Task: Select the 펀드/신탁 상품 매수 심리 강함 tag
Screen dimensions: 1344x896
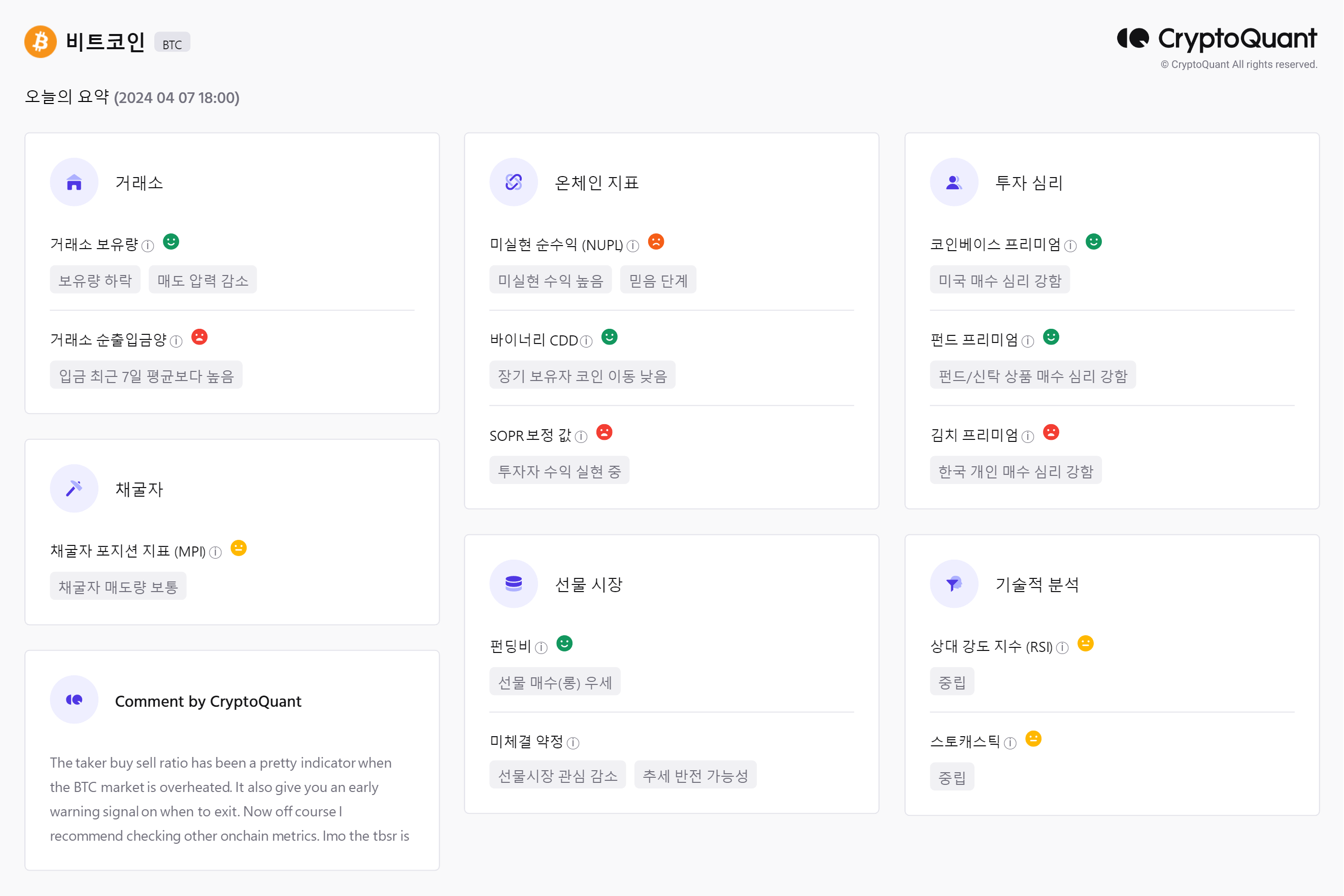Action: (x=1033, y=375)
